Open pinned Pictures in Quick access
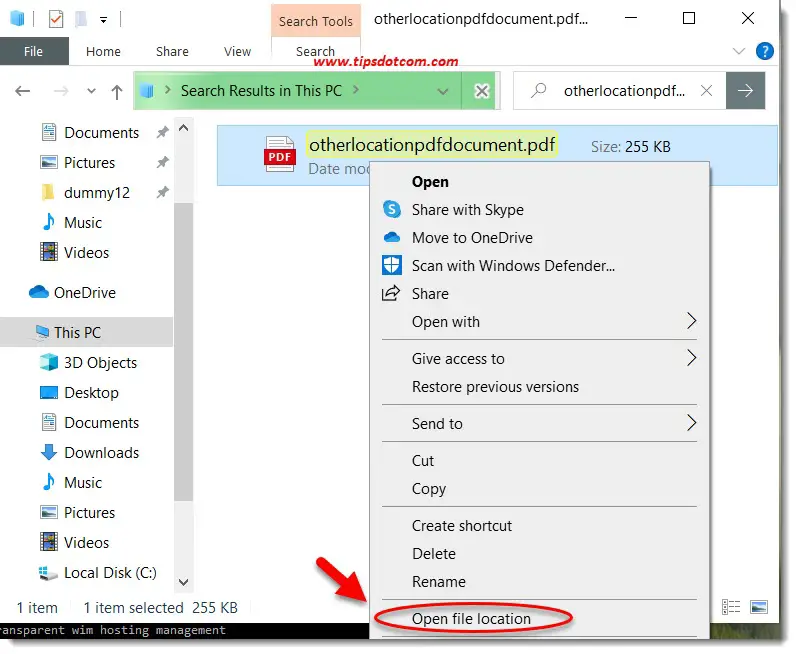The height and width of the screenshot is (654, 796). coord(89,162)
